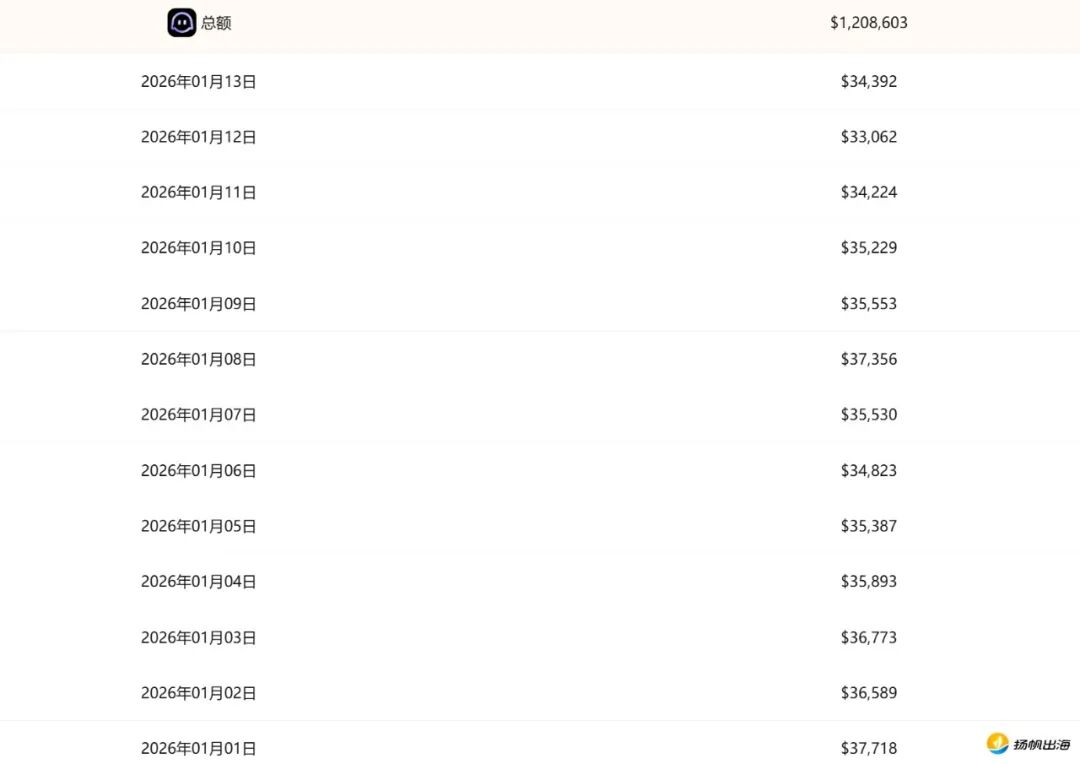Click the total amount $1,208,603
This screenshot has width=1080, height=764.
pyautogui.click(x=868, y=22)
